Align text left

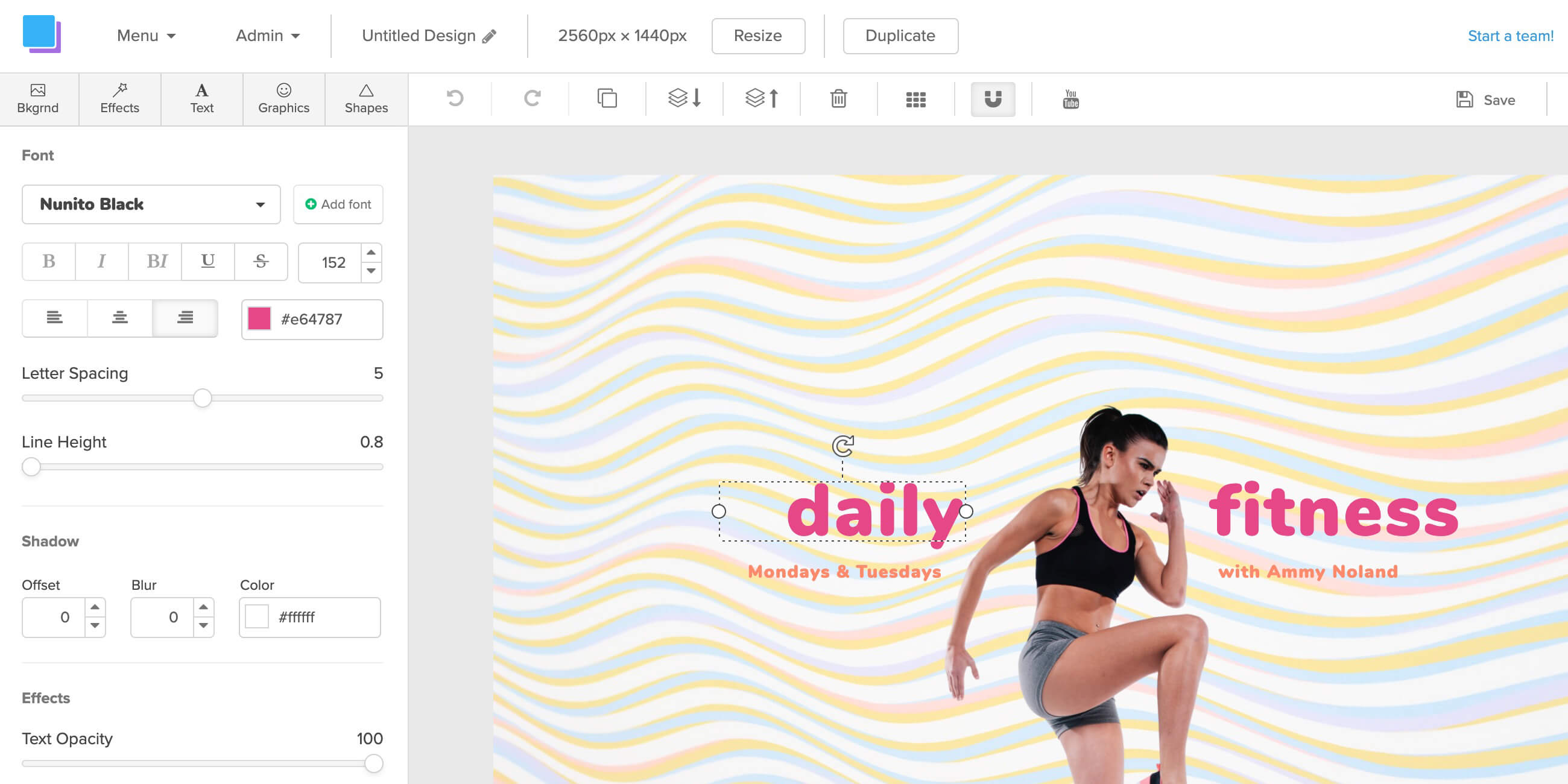[55, 318]
